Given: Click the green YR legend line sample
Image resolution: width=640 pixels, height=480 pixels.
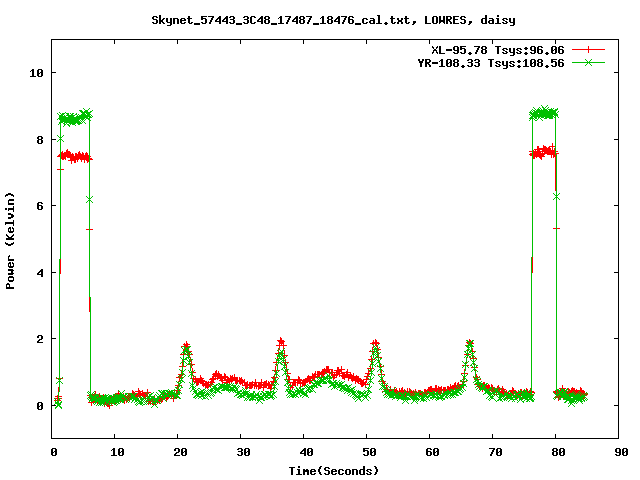Looking at the screenshot, I should 588,62.
